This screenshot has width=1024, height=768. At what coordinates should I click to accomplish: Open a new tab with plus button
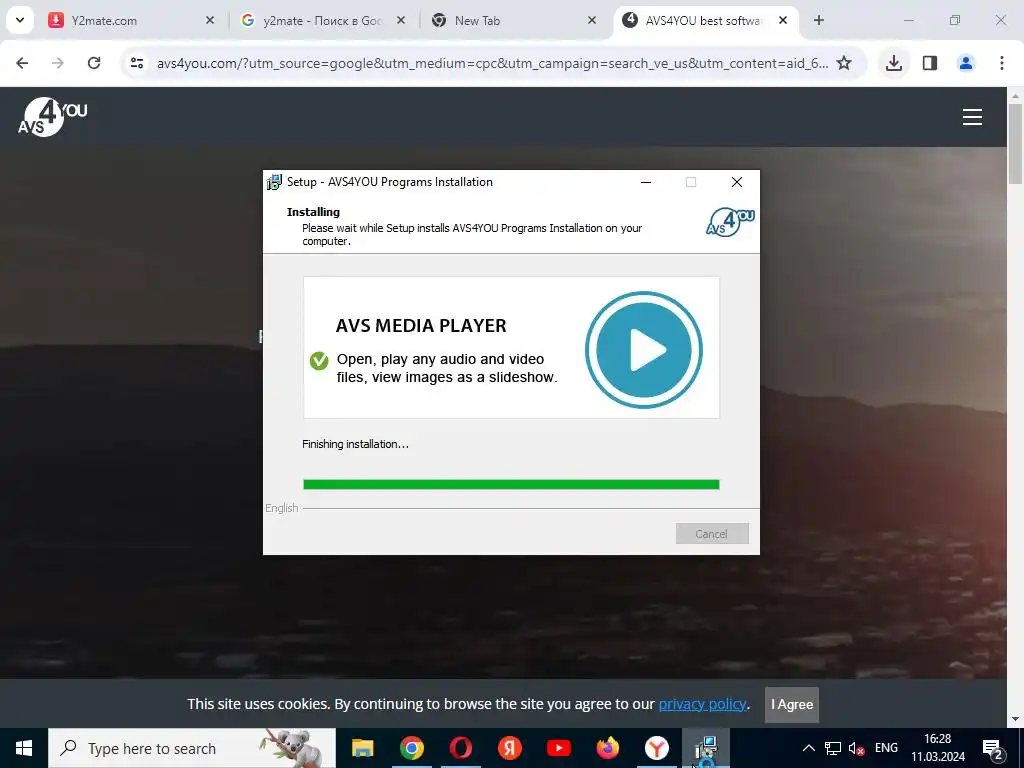819,20
